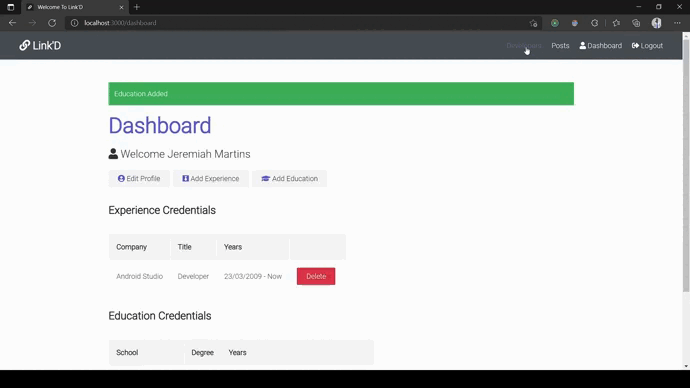Click the green circular extension icon
This screenshot has height=388, width=690.
click(x=554, y=23)
